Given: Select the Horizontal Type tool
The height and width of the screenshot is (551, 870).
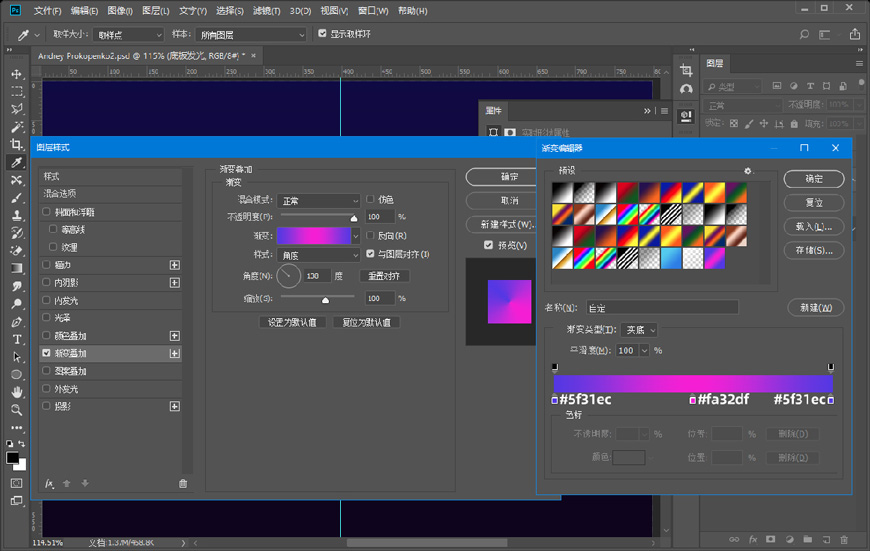Looking at the screenshot, I should (x=17, y=339).
